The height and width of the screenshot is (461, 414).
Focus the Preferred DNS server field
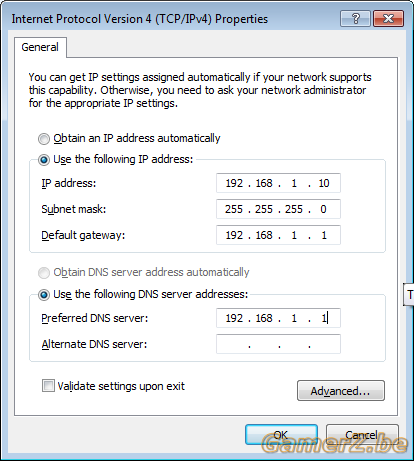tap(278, 318)
